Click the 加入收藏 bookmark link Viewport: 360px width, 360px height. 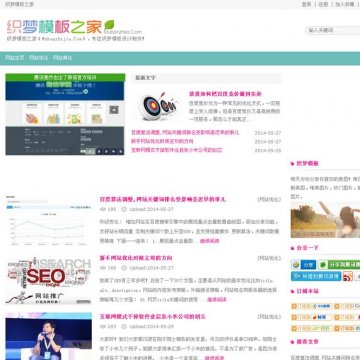coord(345,4)
